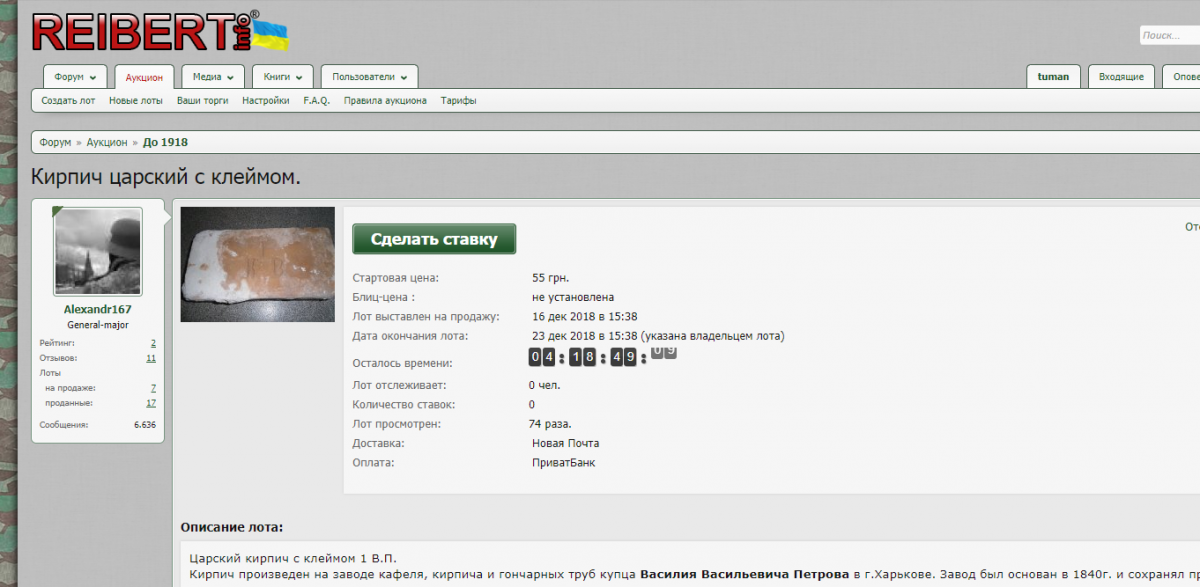1200x587 pixels.
Task: Click the Сделать ставку button
Action: pos(434,239)
